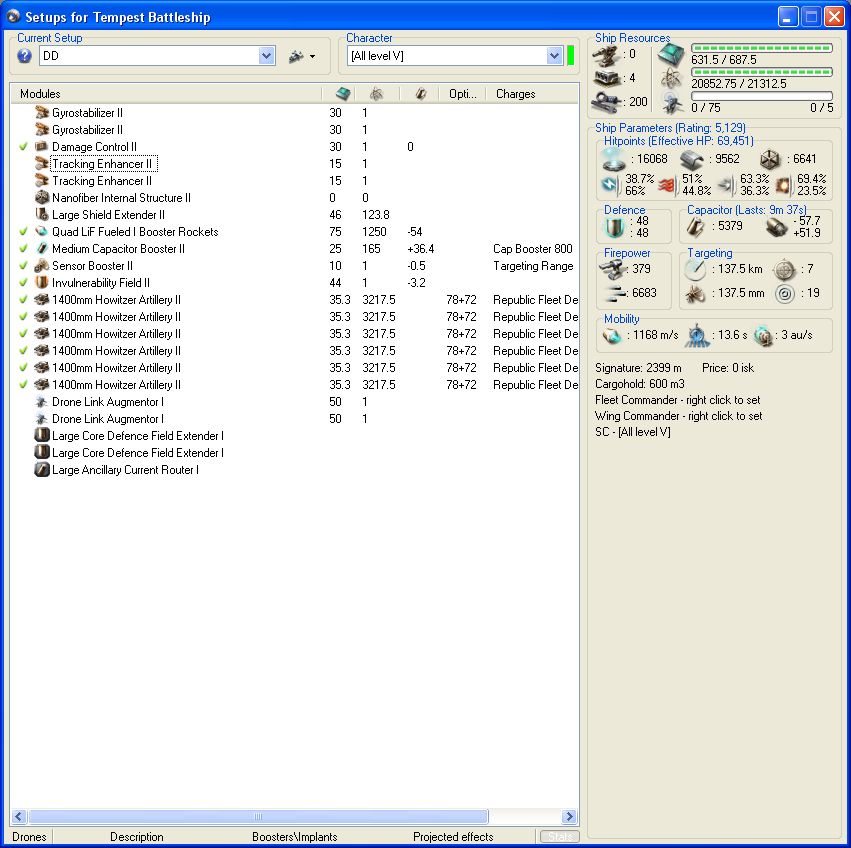
Task: Select the first Gyrostabilizer II module row
Action: click(295, 113)
